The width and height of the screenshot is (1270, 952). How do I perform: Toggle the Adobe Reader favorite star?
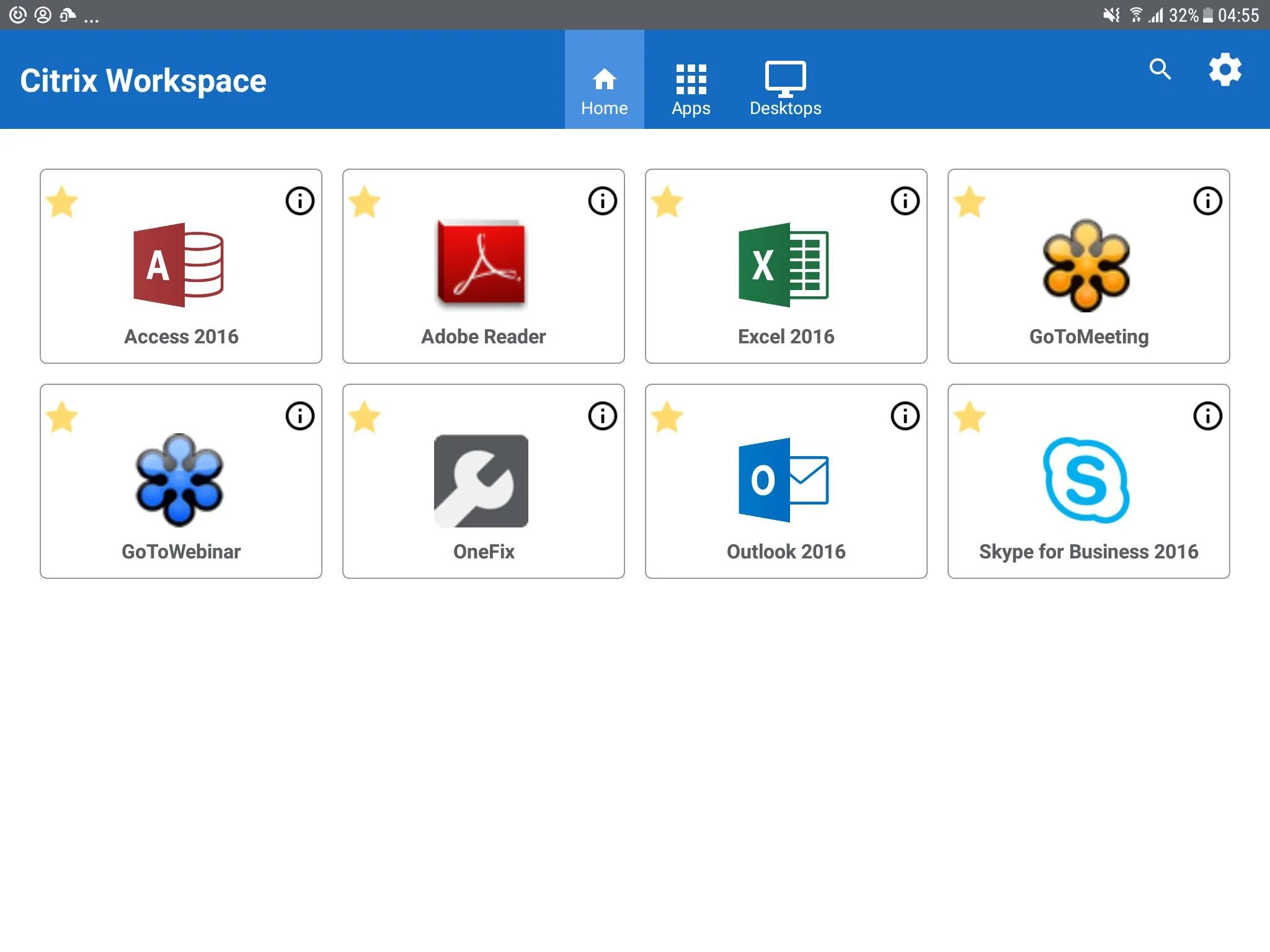[x=365, y=202]
